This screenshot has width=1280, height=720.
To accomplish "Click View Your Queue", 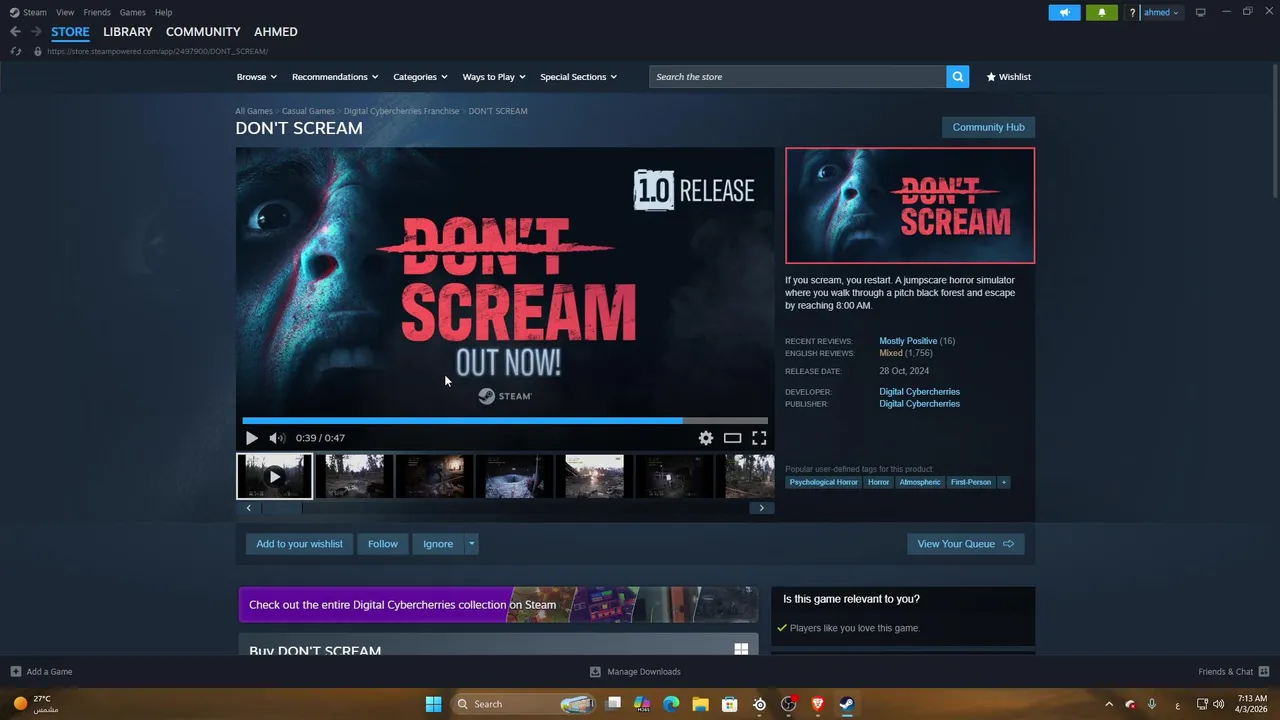I will [x=965, y=544].
